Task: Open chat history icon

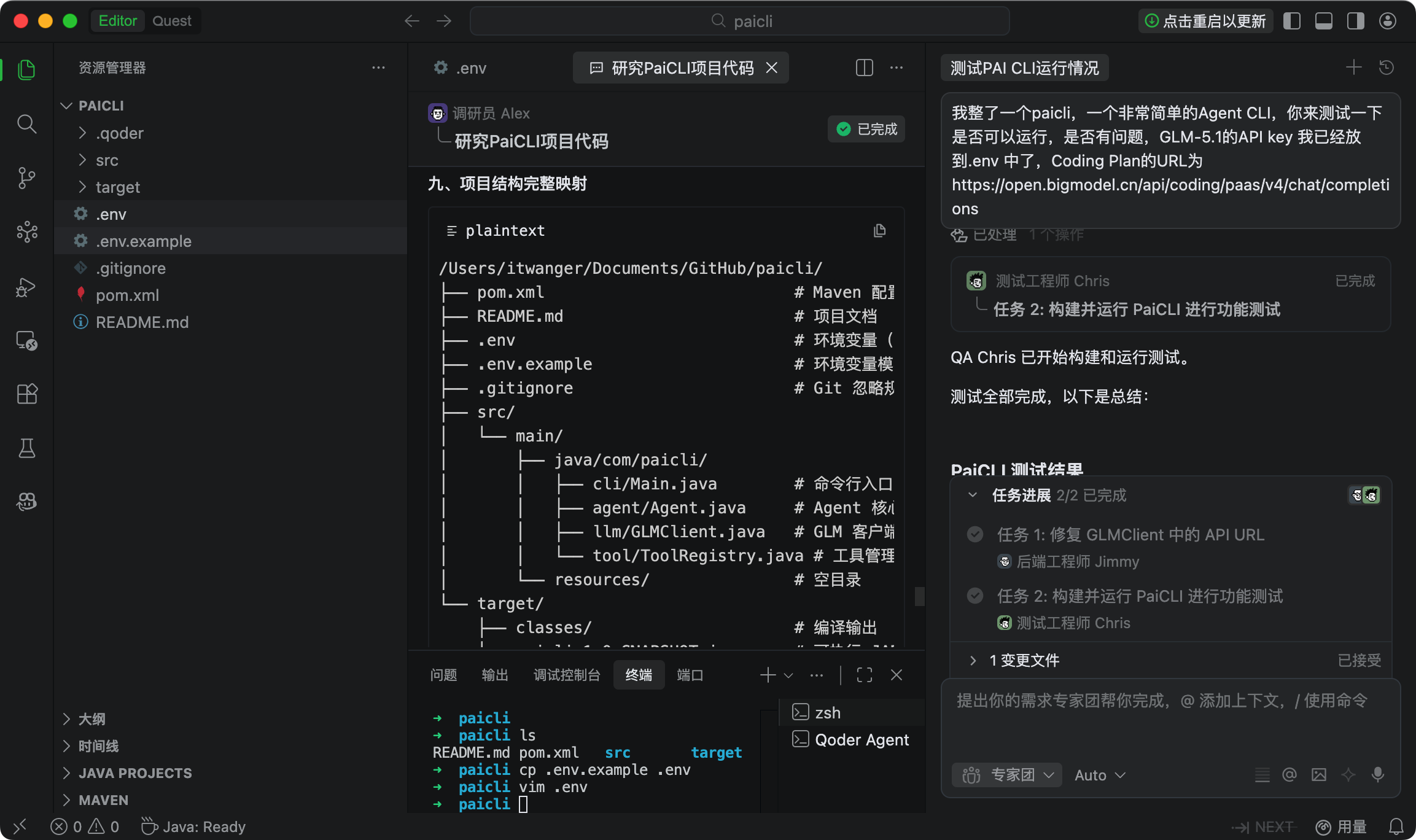Action: 1386,68
